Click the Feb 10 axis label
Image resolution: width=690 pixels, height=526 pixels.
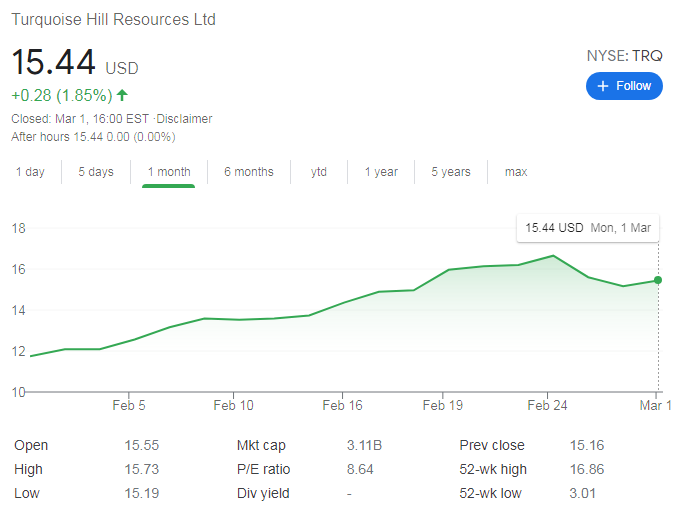point(233,405)
